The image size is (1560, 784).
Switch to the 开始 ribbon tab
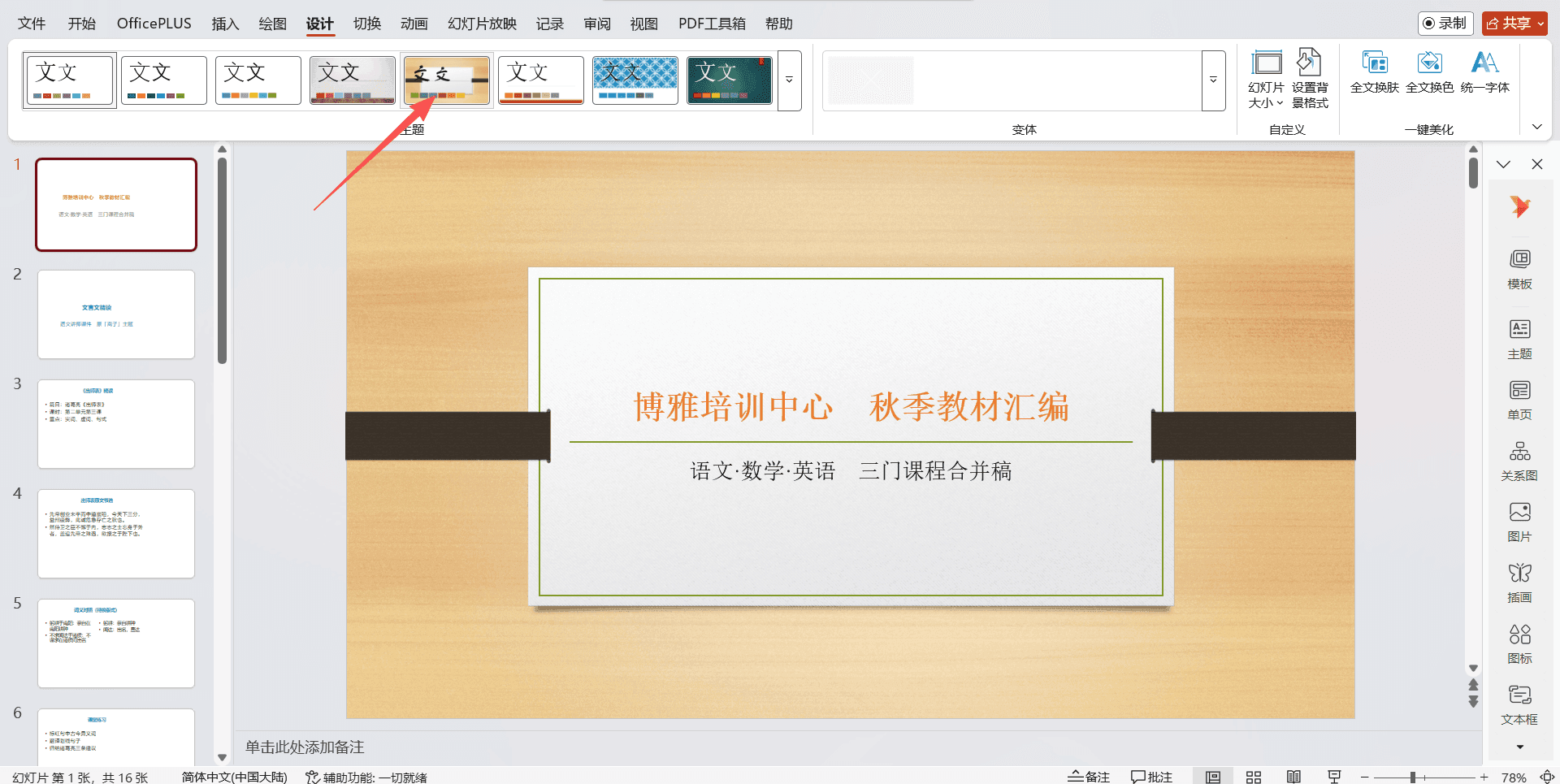coord(81,24)
